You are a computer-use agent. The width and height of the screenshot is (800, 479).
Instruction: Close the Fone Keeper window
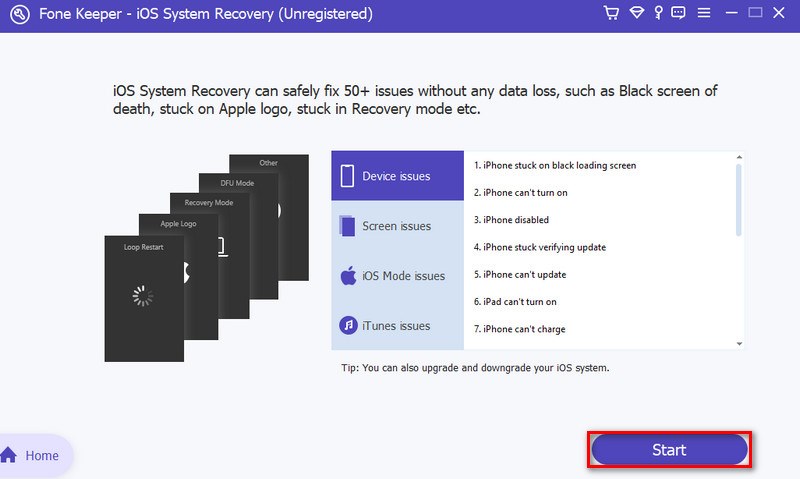pyautogui.click(x=779, y=12)
